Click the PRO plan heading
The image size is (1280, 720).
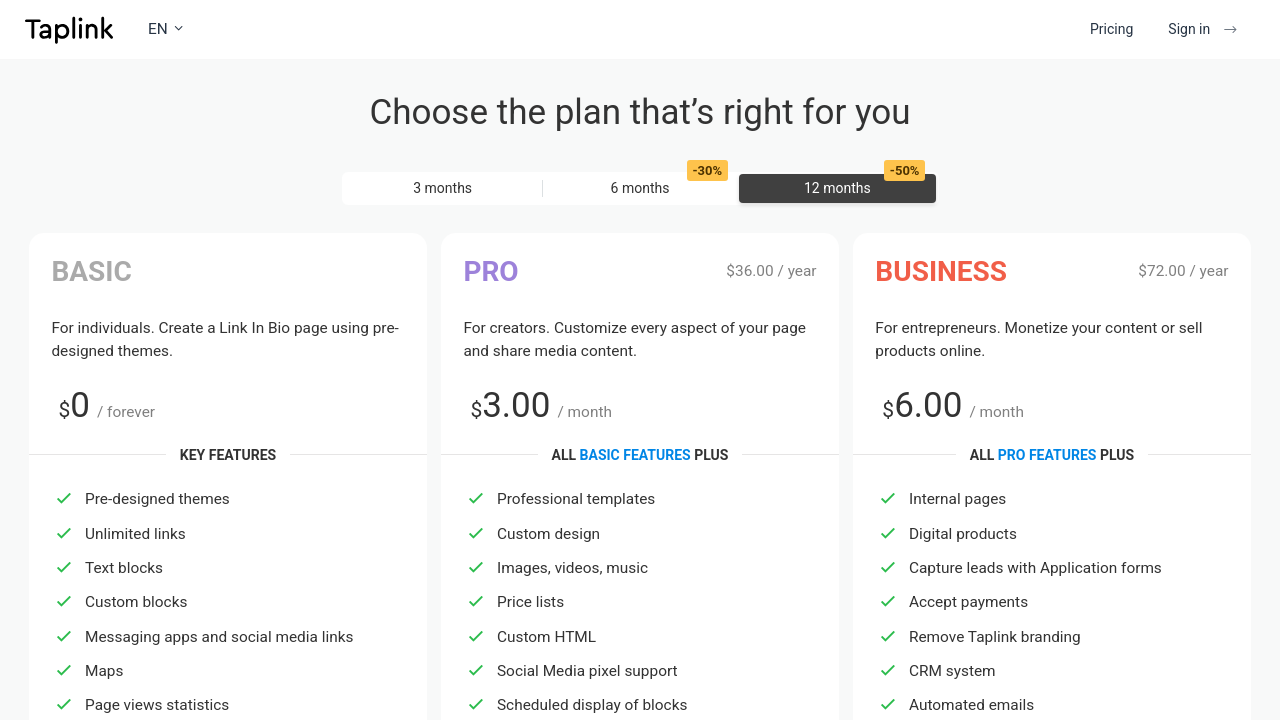click(491, 272)
